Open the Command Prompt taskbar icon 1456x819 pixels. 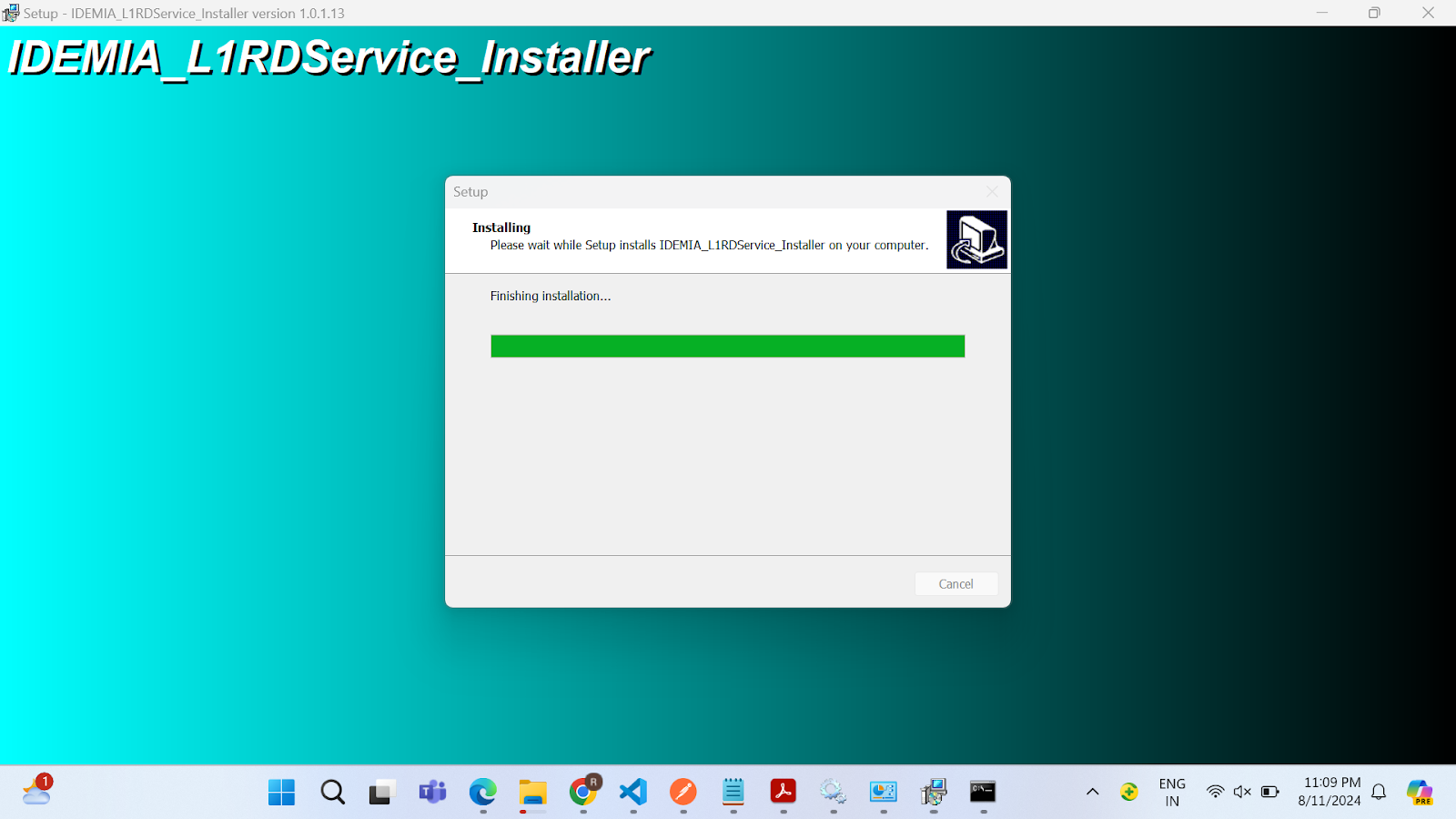(x=983, y=793)
